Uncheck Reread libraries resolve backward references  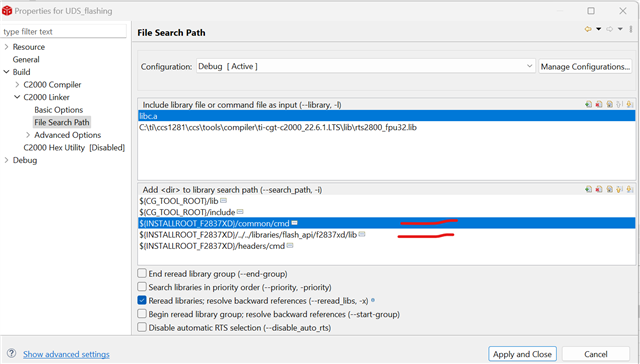coord(142,300)
